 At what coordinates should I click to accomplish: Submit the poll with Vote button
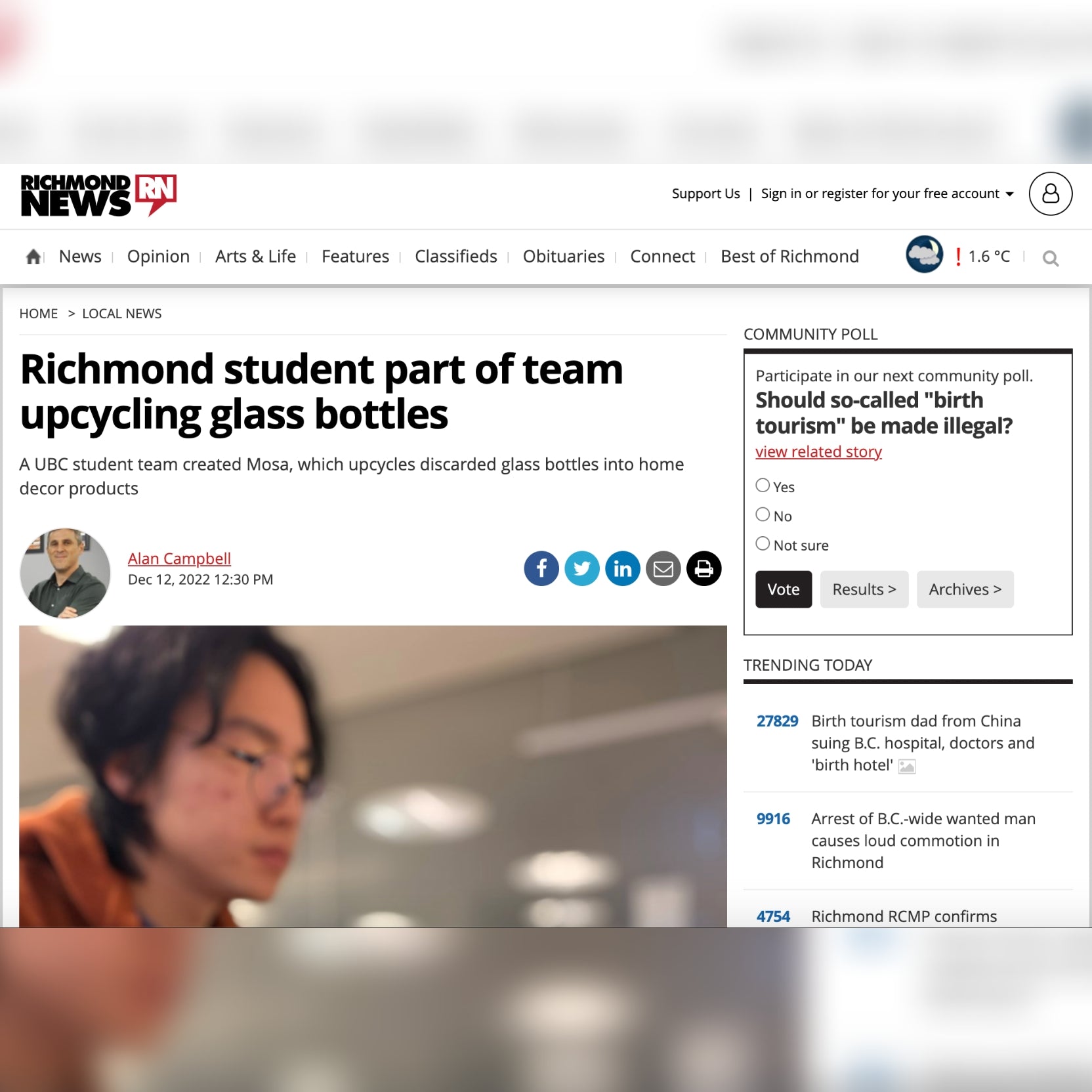784,589
